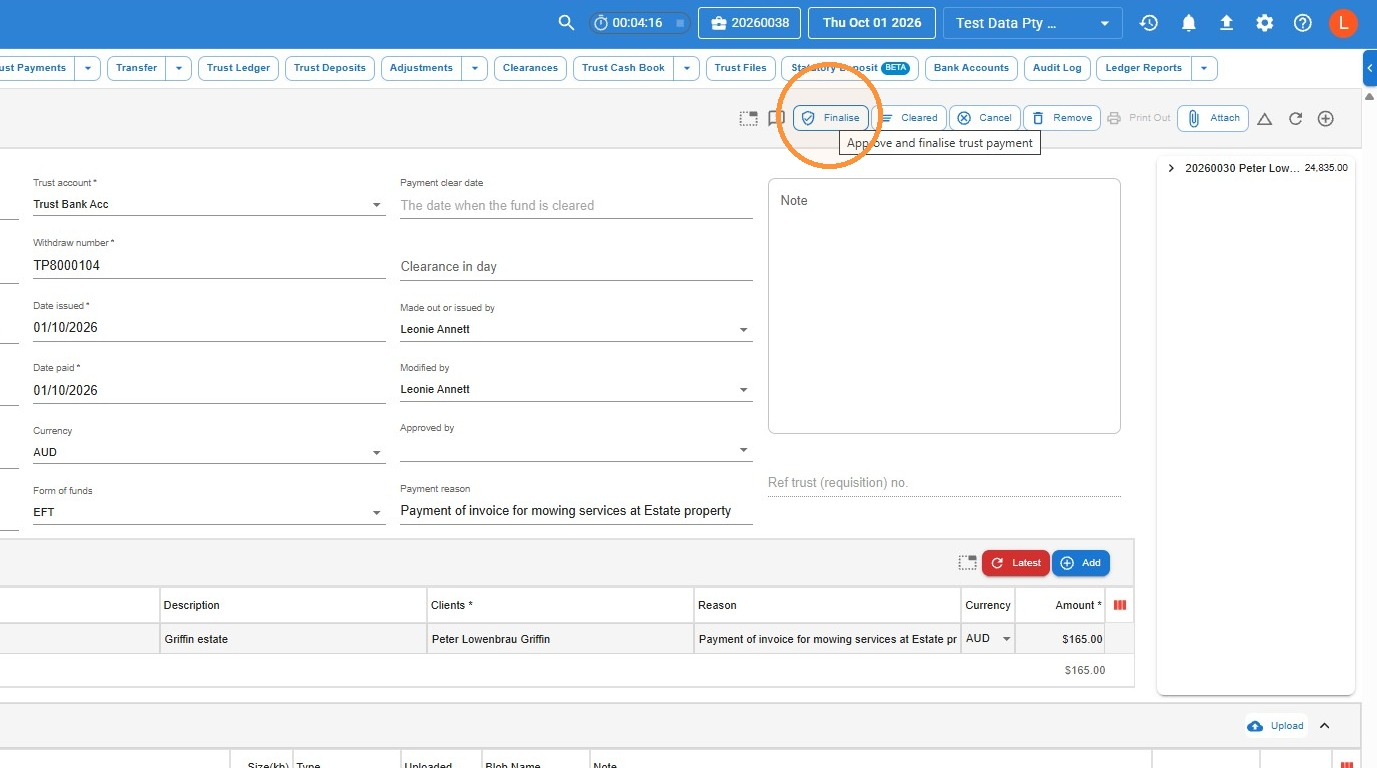This screenshot has width=1377, height=768.
Task: Open the search magnifier icon
Action: (566, 23)
